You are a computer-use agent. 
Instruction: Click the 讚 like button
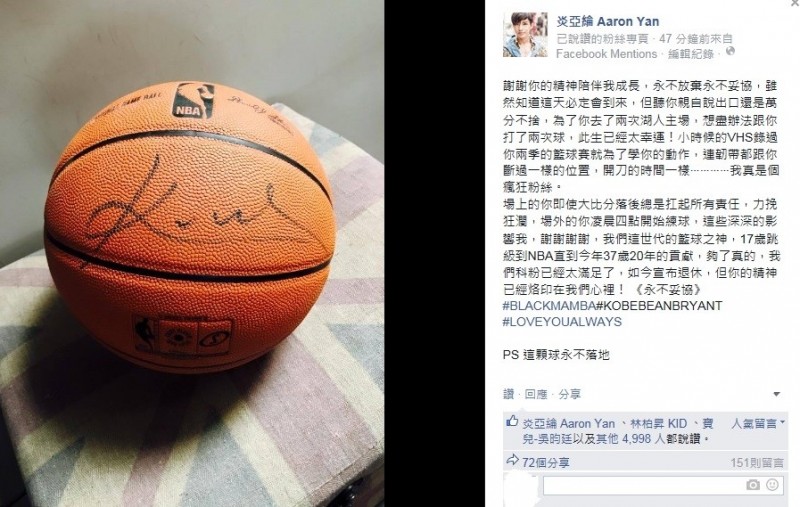coord(509,394)
